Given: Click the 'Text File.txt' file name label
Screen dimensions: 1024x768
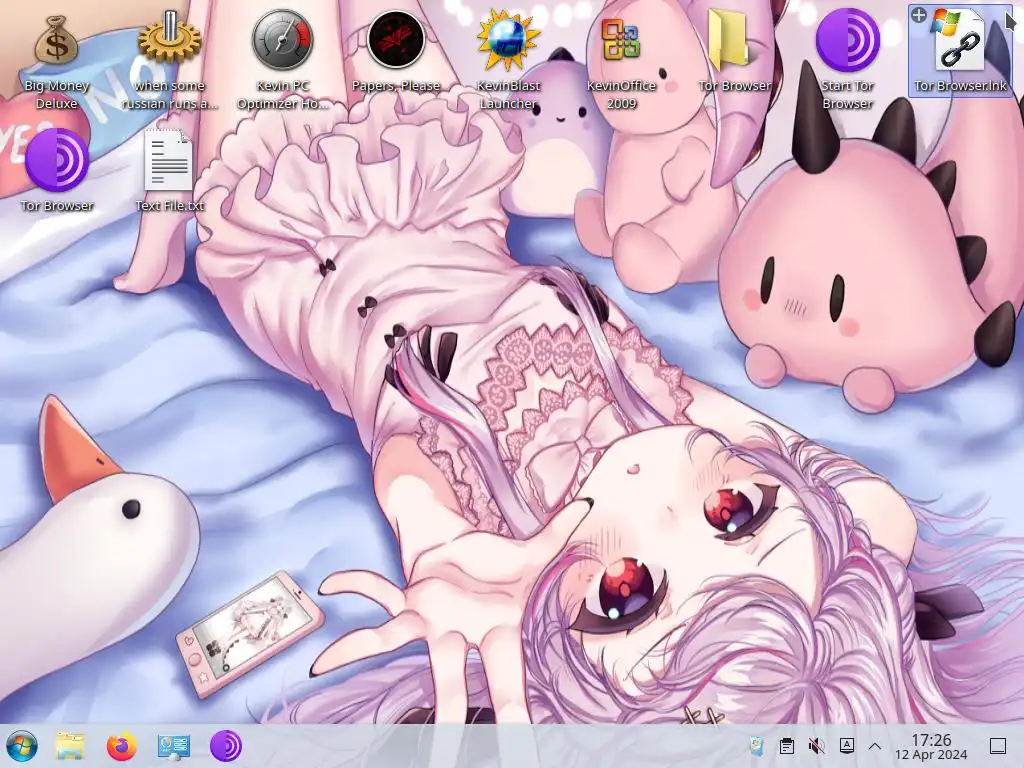Looking at the screenshot, I should click(x=170, y=206).
